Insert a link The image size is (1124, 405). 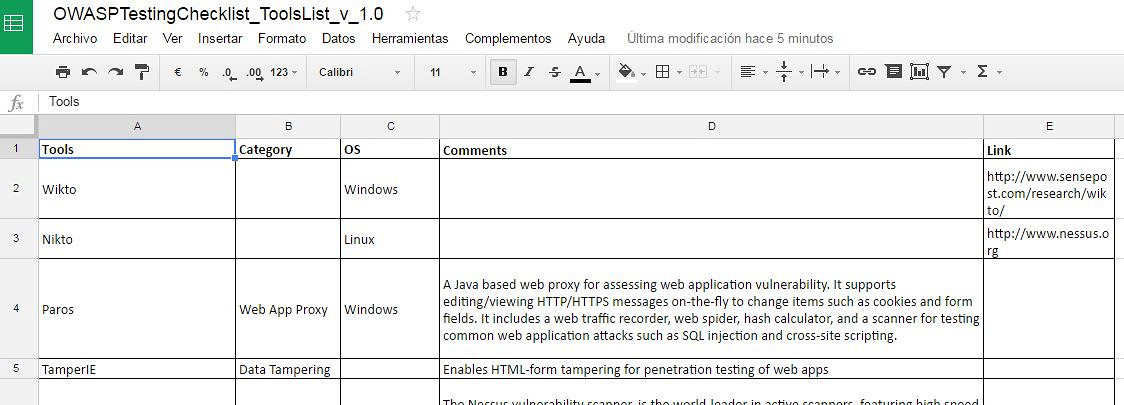867,72
